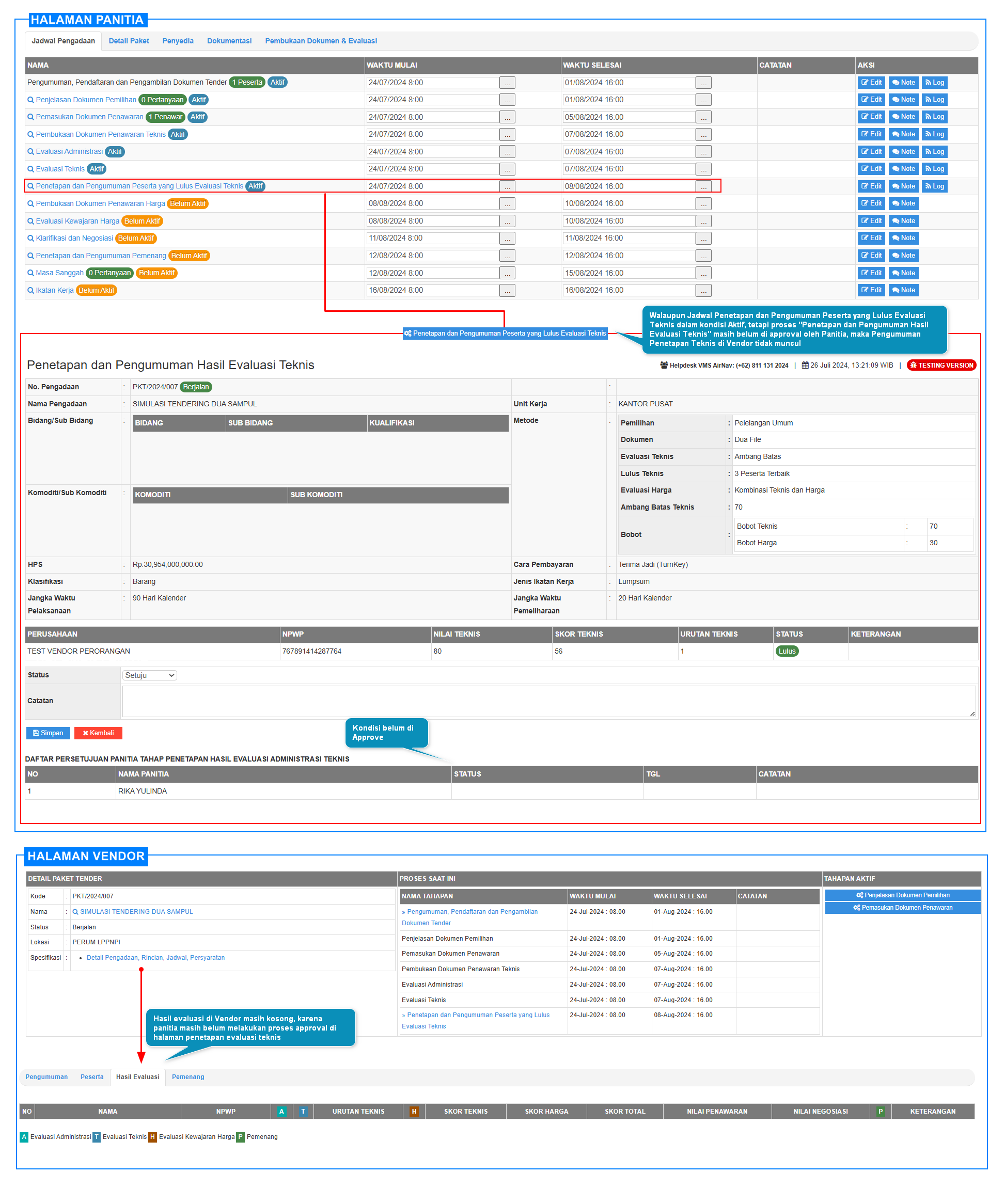Switch to Detail Paket tab

pos(129,41)
